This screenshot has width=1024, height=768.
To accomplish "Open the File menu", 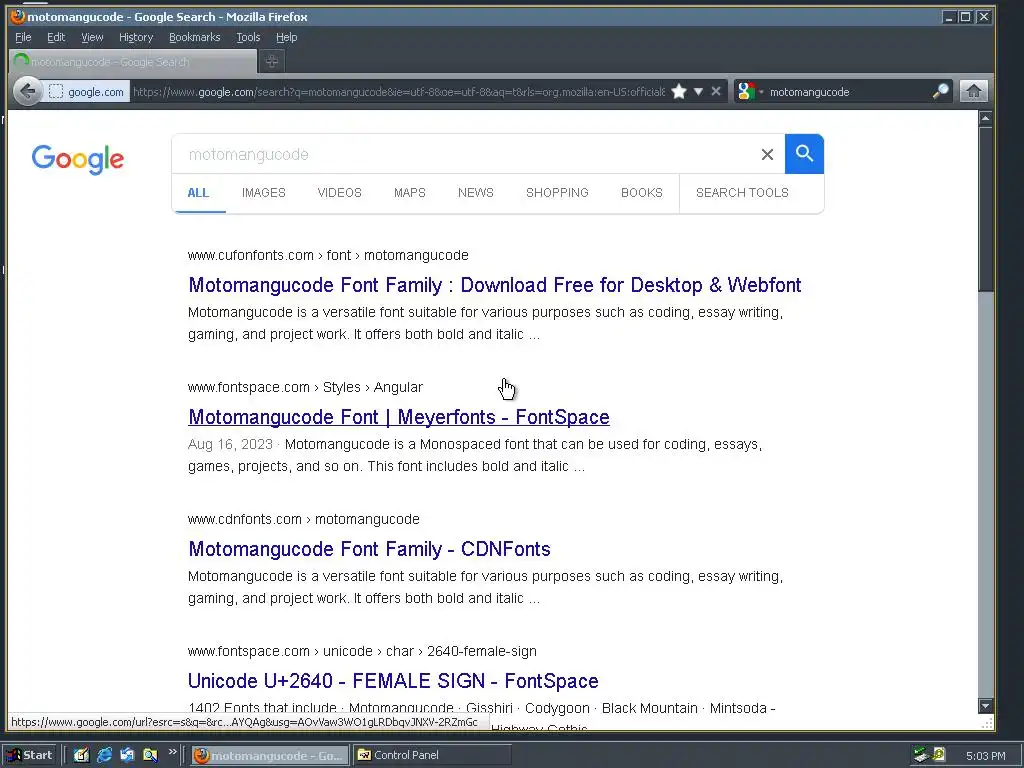I will click(x=23, y=37).
